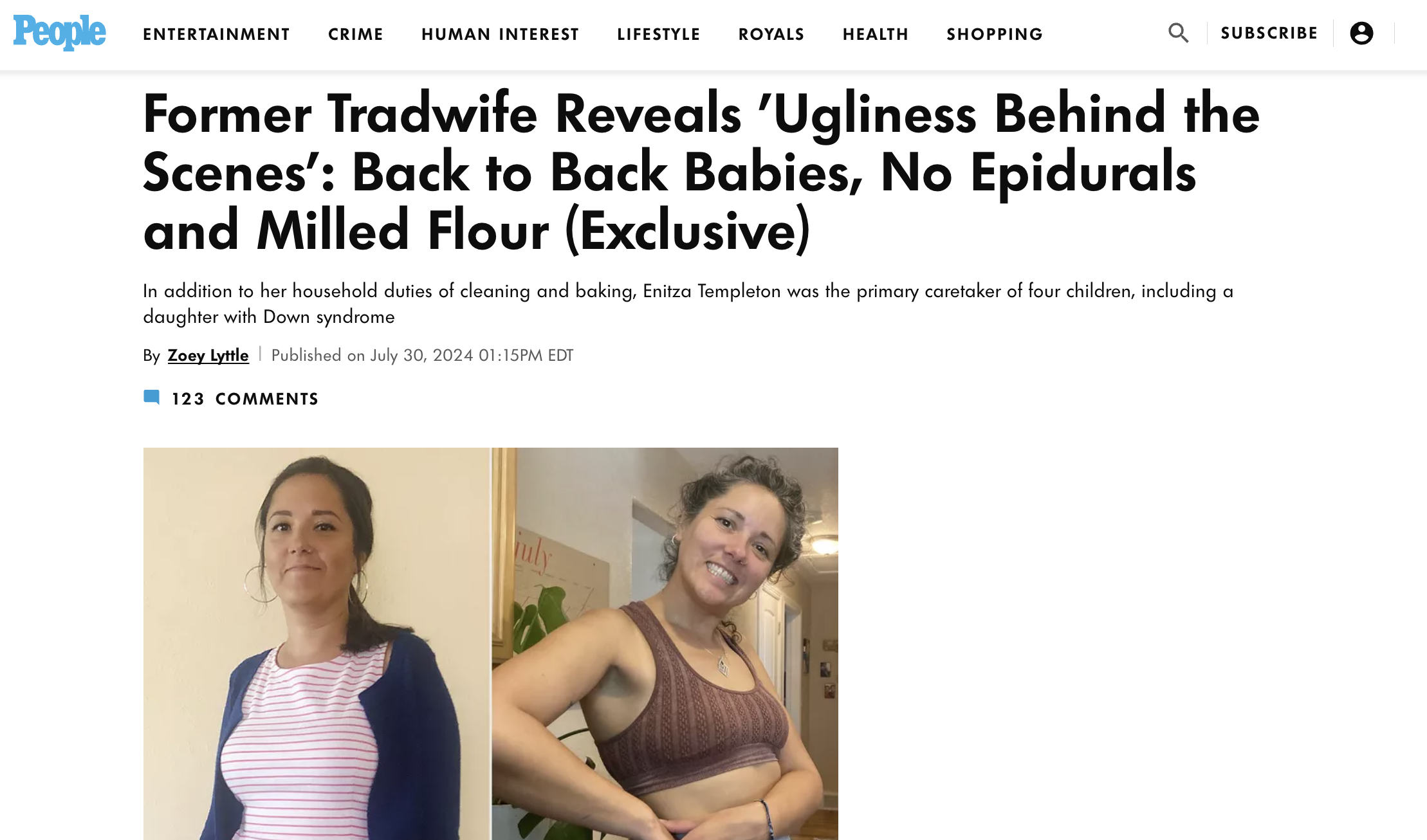Screen dimensions: 1427x840
Task: Click the article subheading about Enitza Templeton
Action: (x=688, y=304)
